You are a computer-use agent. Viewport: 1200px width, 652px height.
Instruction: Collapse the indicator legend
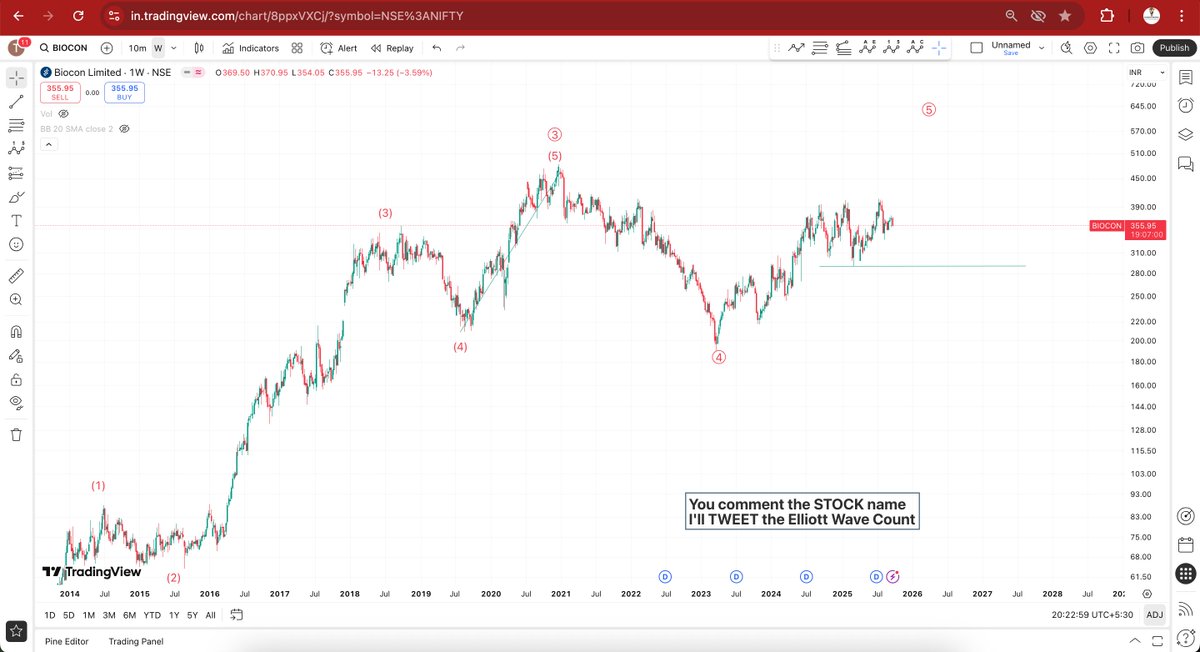47,145
